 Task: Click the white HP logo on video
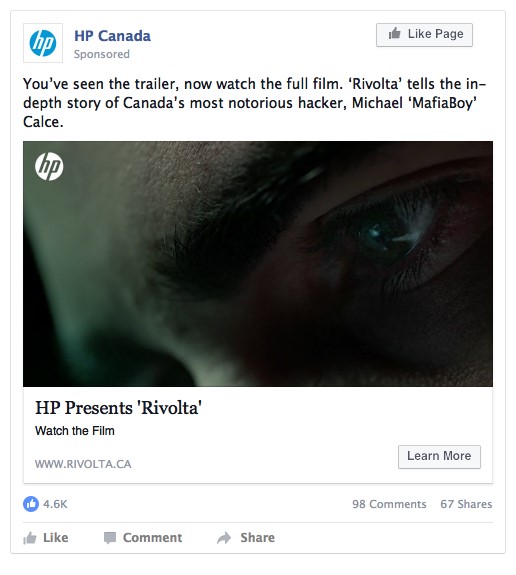pos(49,166)
